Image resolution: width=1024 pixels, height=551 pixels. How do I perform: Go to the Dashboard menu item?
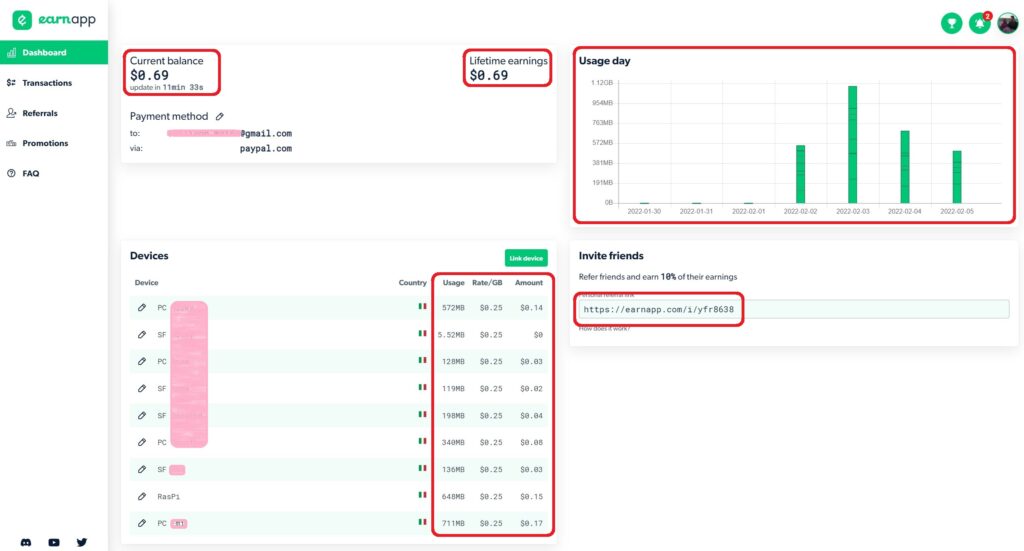[44, 52]
